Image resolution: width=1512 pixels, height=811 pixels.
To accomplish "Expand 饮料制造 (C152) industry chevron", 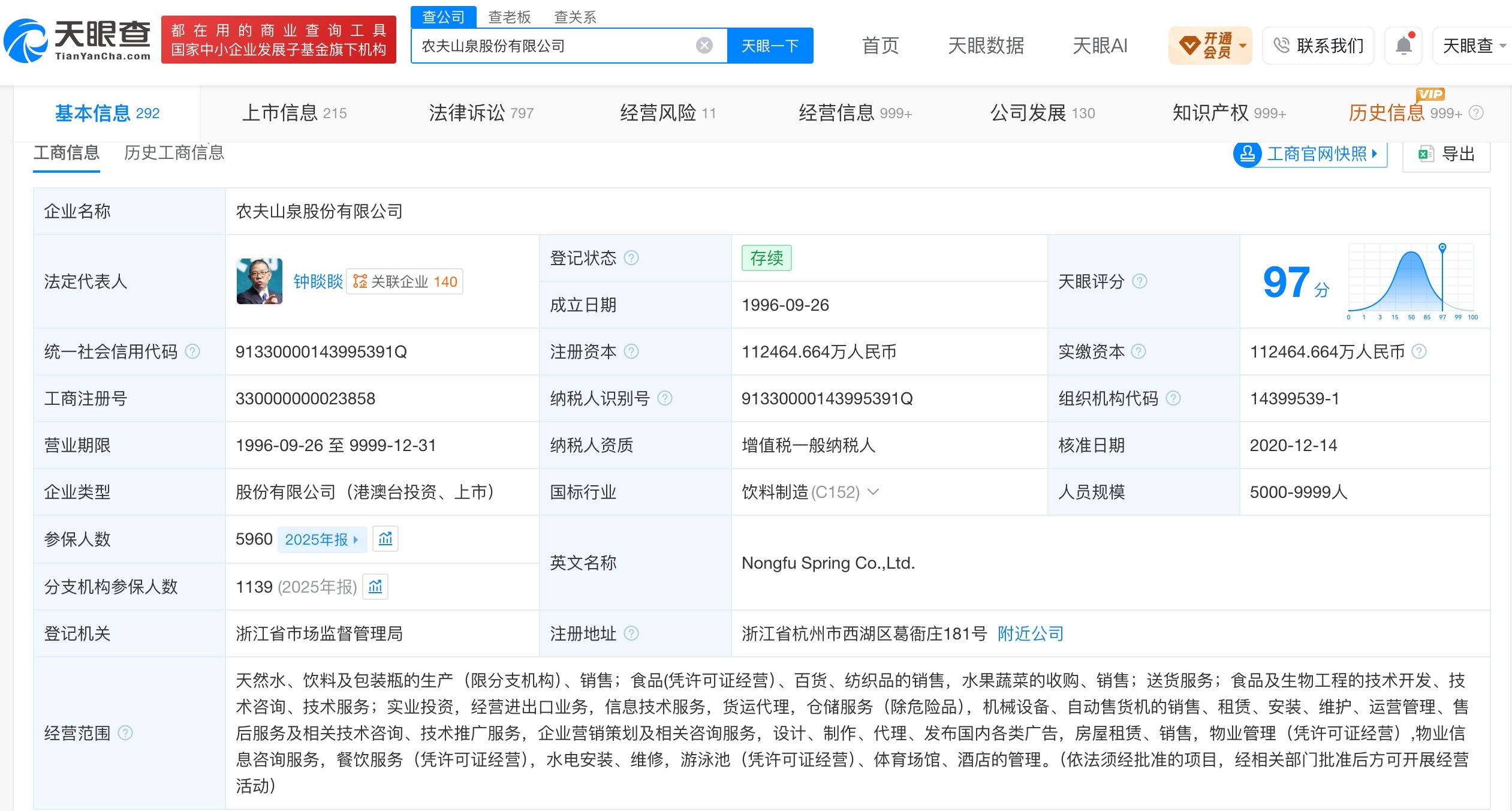I will (874, 492).
